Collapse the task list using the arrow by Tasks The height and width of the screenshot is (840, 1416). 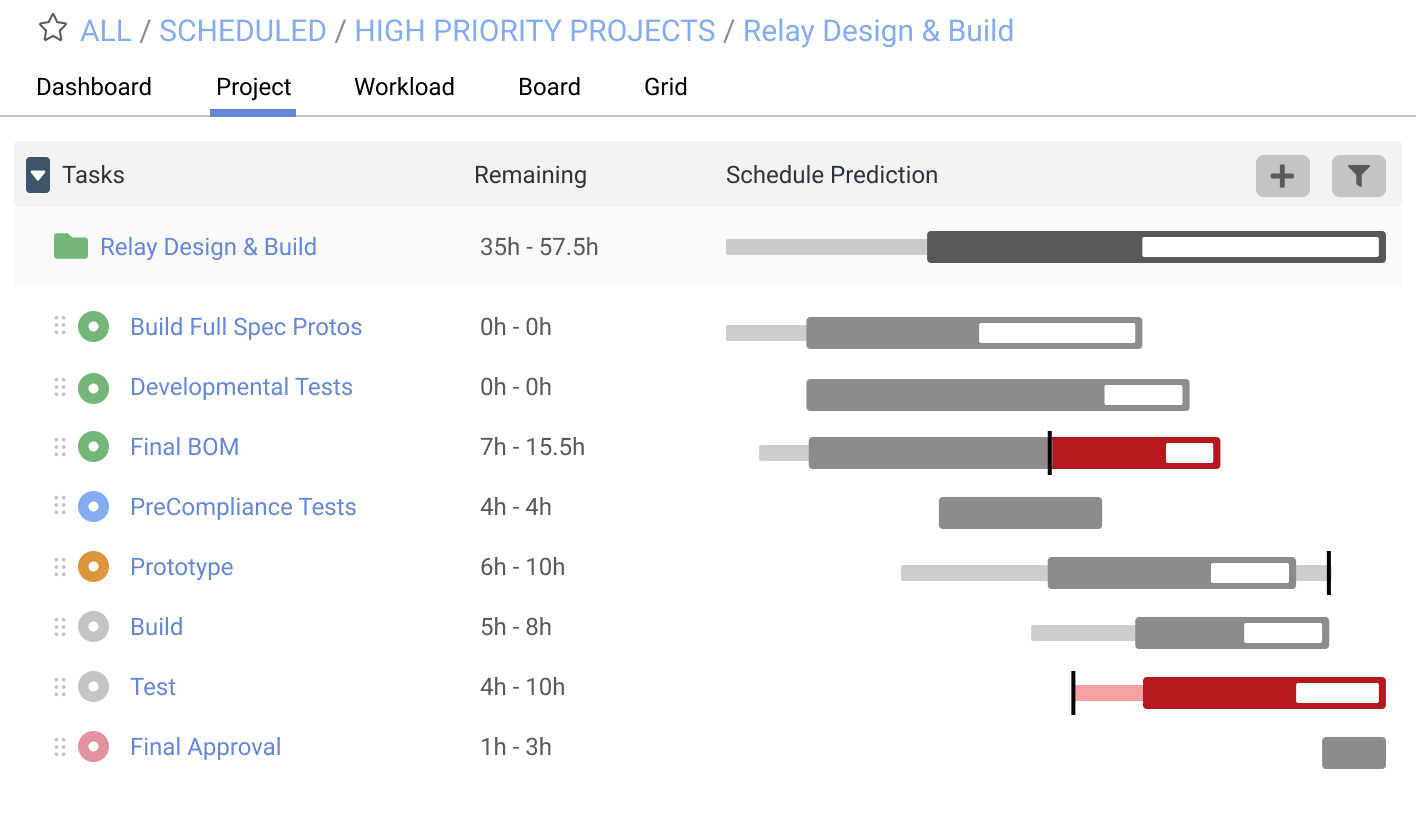click(x=37, y=175)
